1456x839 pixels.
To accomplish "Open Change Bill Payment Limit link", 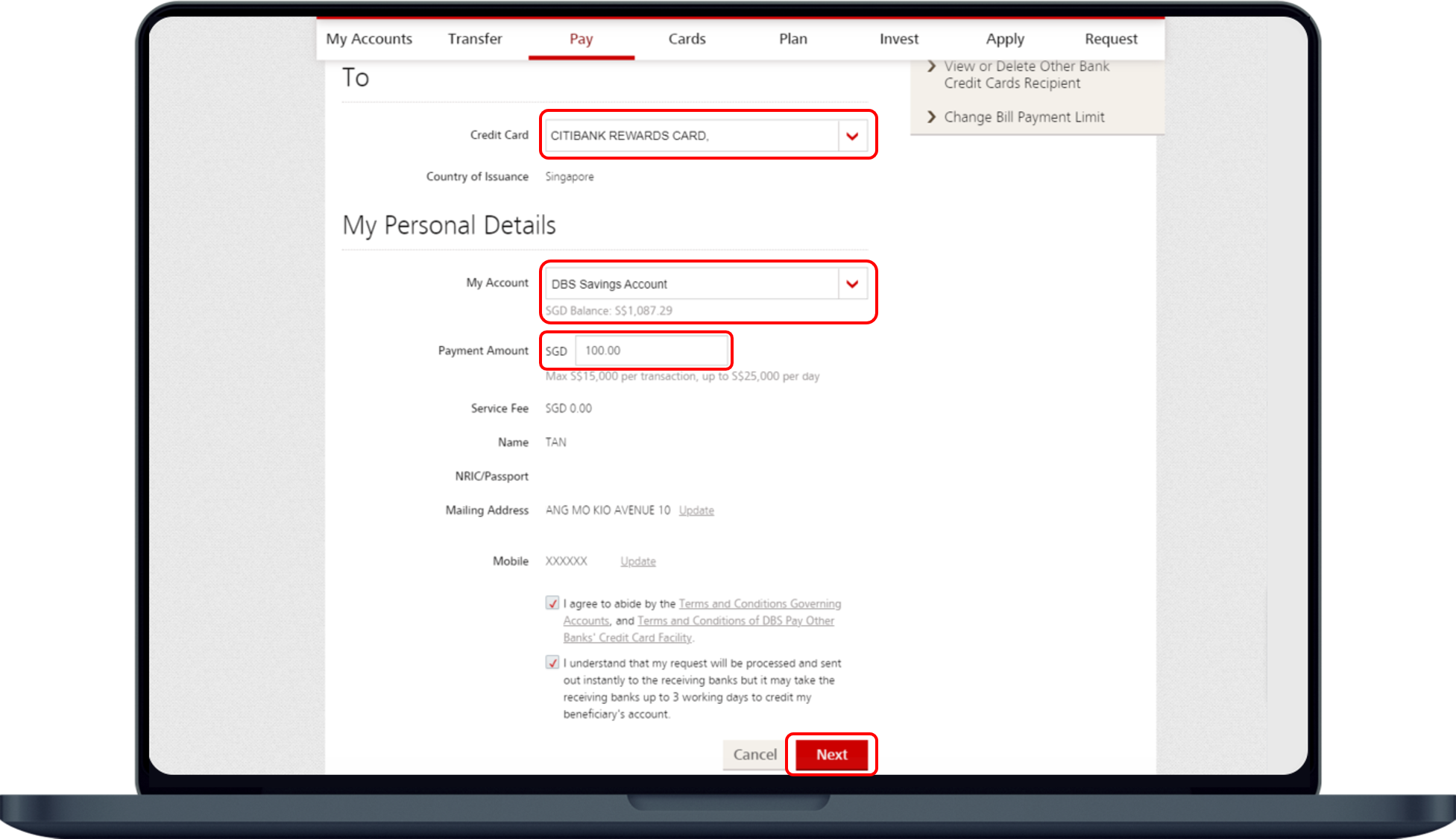I will click(1024, 117).
